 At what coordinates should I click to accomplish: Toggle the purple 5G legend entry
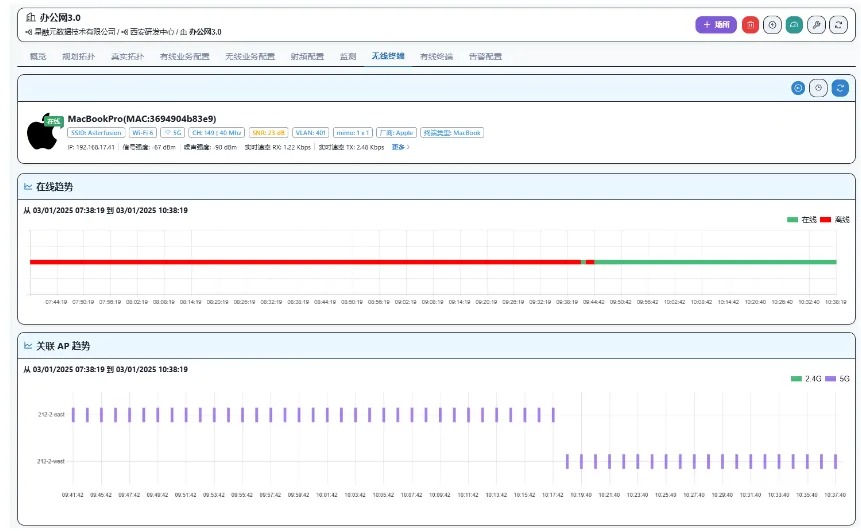point(837,379)
